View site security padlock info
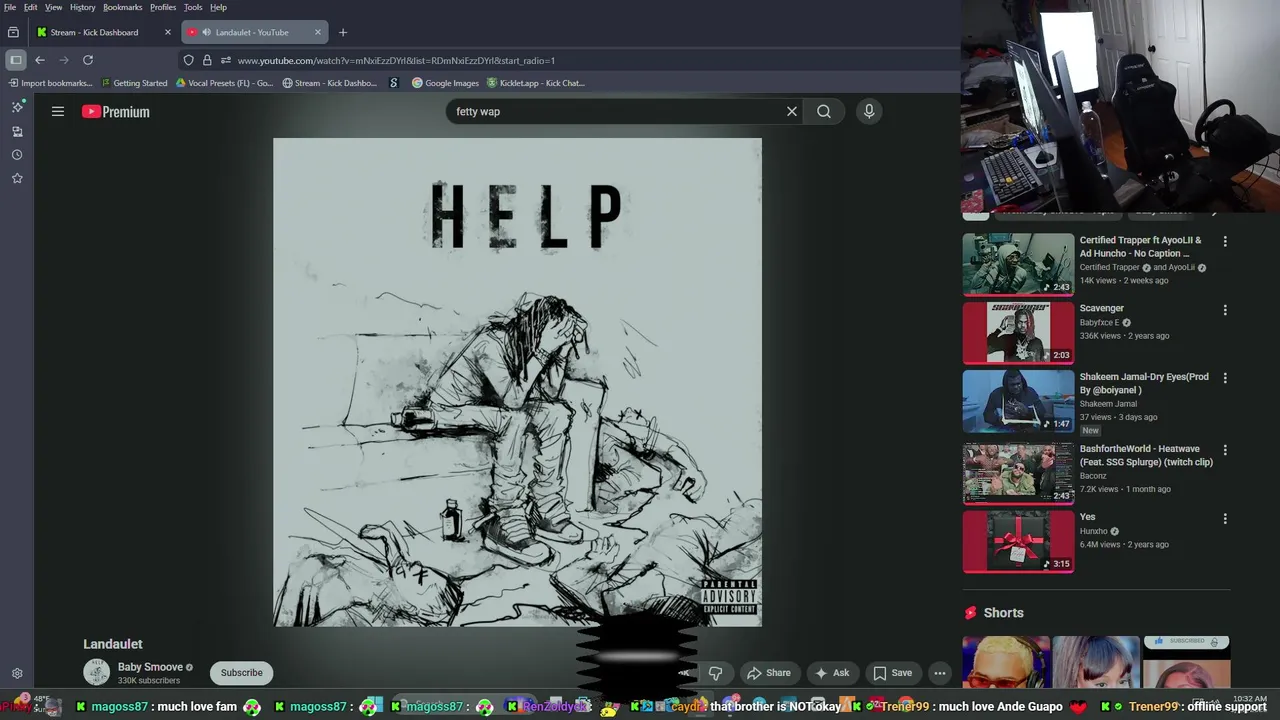This screenshot has width=1280, height=720. [207, 60]
